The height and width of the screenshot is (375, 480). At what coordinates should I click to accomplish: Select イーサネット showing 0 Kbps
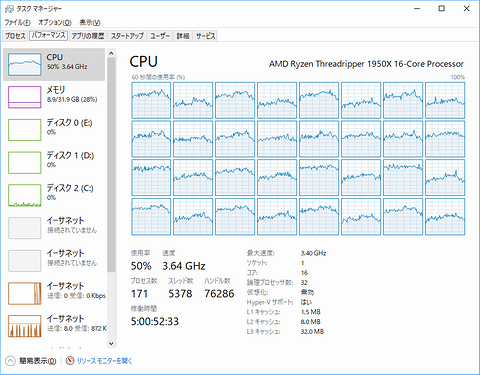[x=54, y=293]
